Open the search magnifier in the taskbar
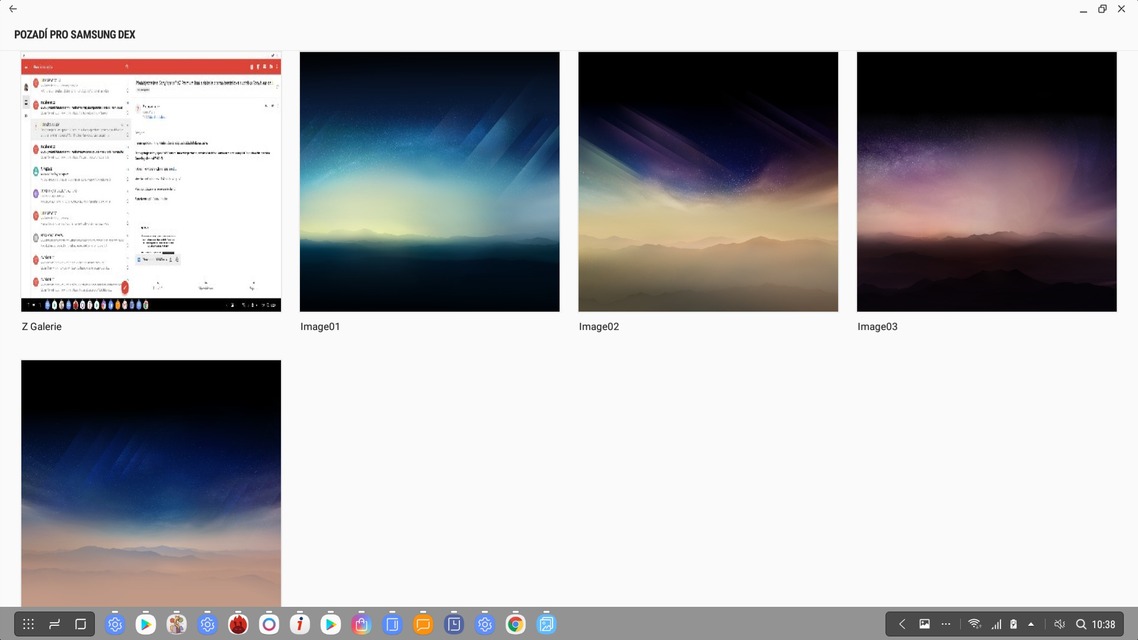 (1081, 624)
